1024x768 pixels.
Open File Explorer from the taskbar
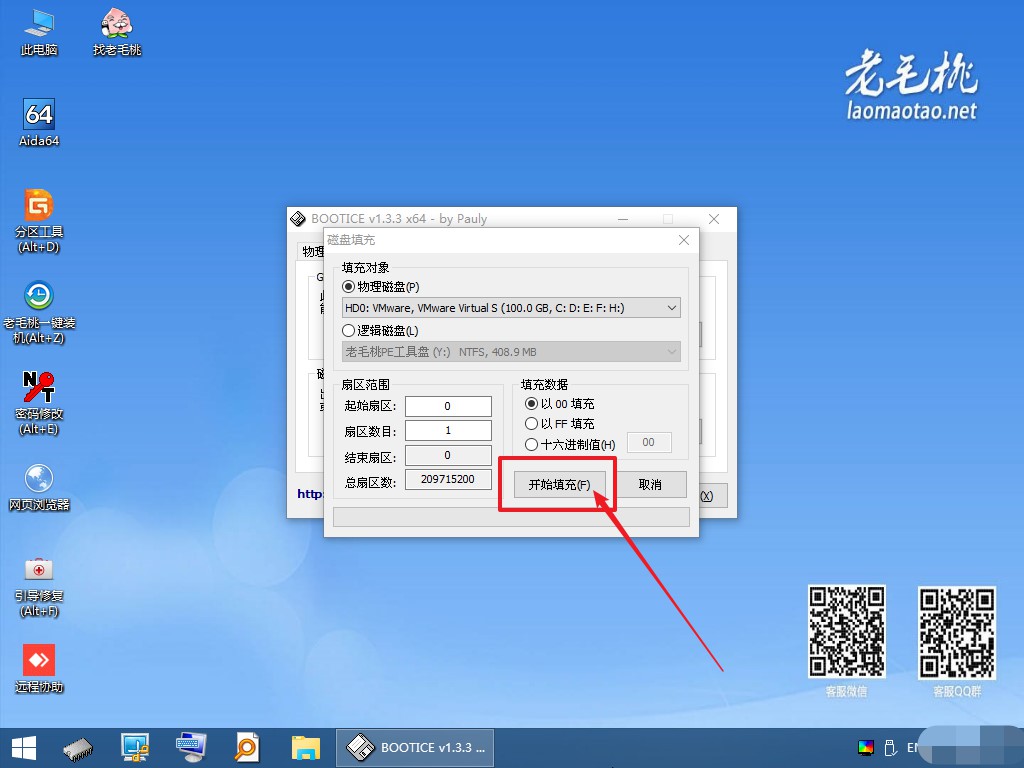[x=305, y=748]
